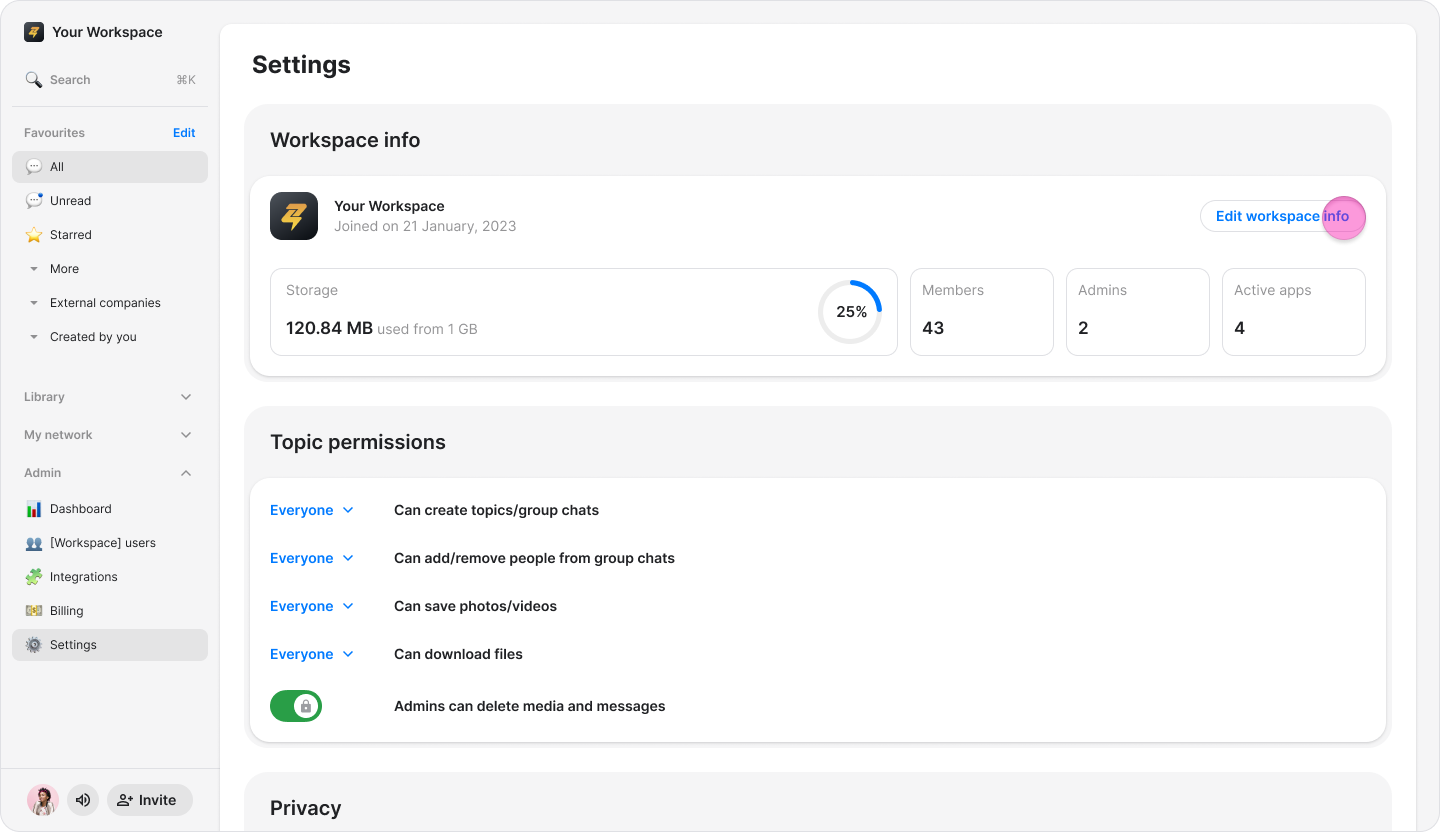This screenshot has width=1440, height=832.
Task: Expand the My network section
Action: pyautogui.click(x=186, y=435)
